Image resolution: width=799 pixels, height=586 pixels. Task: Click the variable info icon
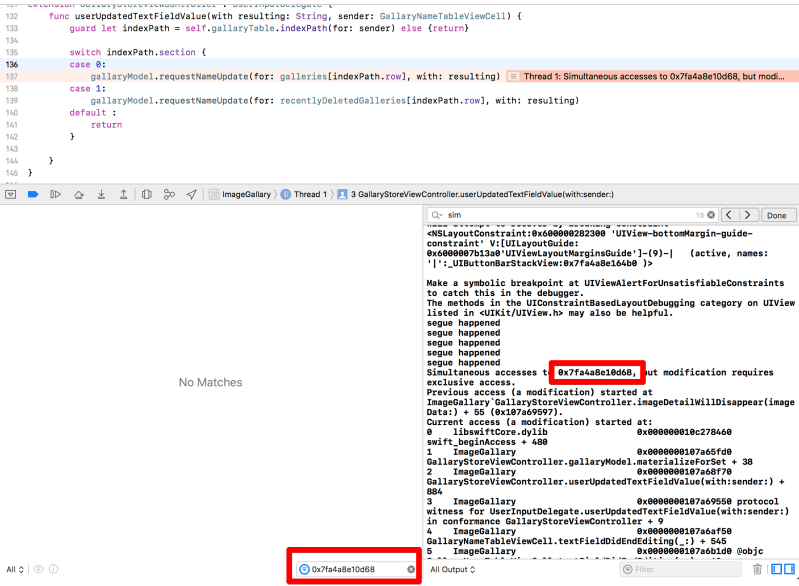tap(54, 569)
